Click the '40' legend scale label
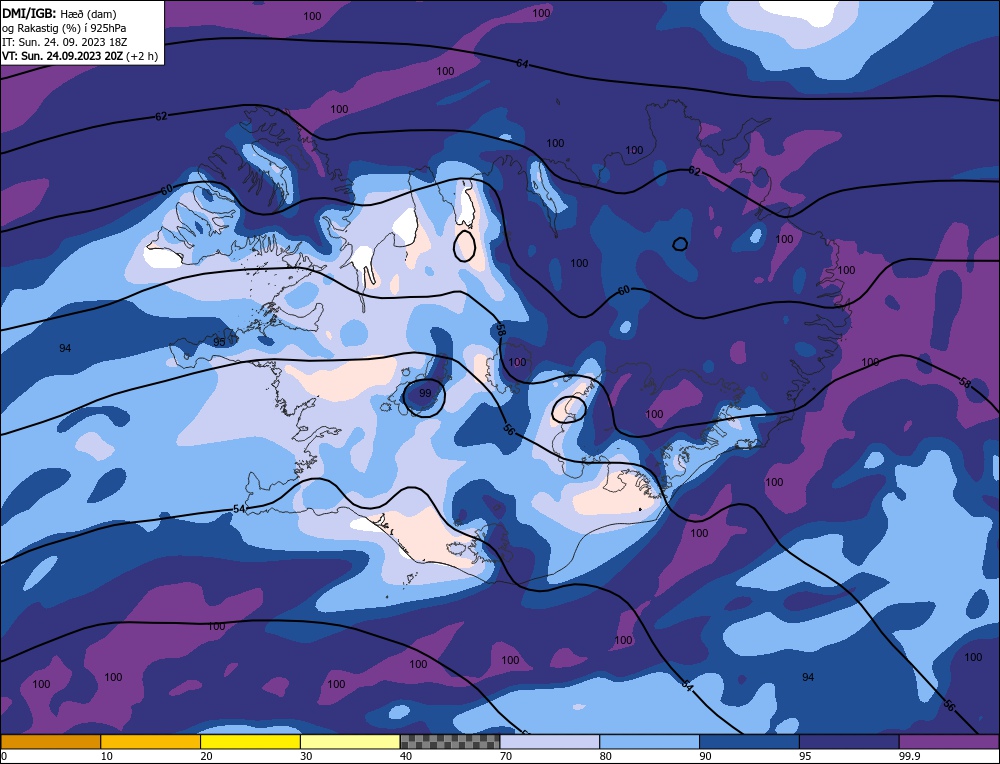 (x=406, y=756)
